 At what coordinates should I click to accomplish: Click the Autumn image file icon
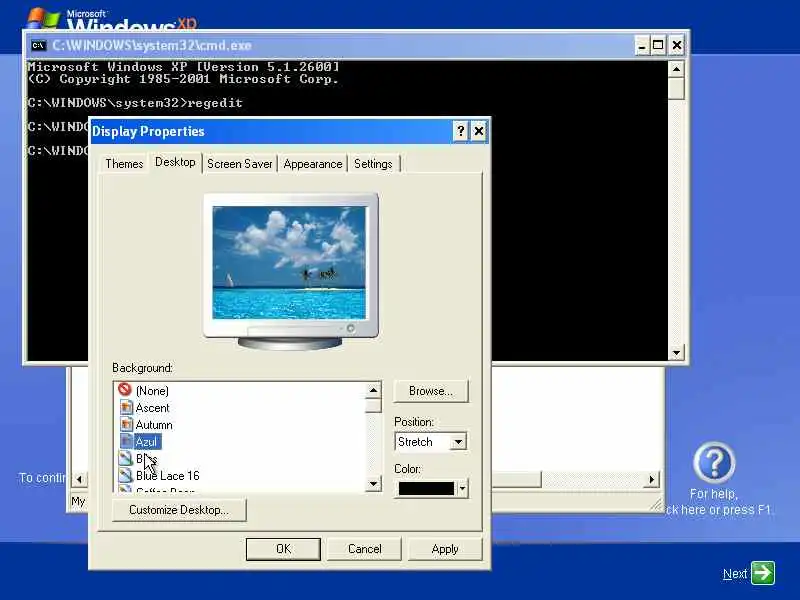point(126,424)
